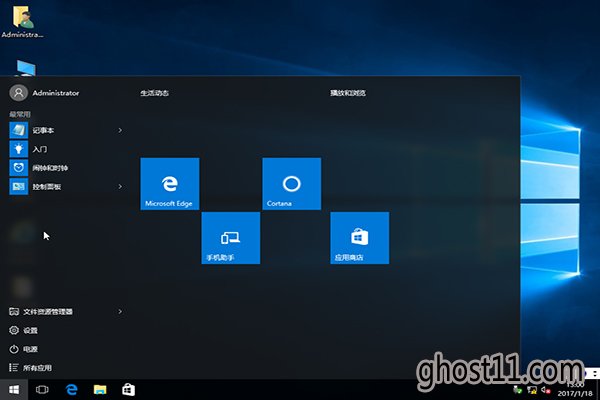Open the Store icon on the taskbar
Viewport: 600px width, 400px height.
128,390
